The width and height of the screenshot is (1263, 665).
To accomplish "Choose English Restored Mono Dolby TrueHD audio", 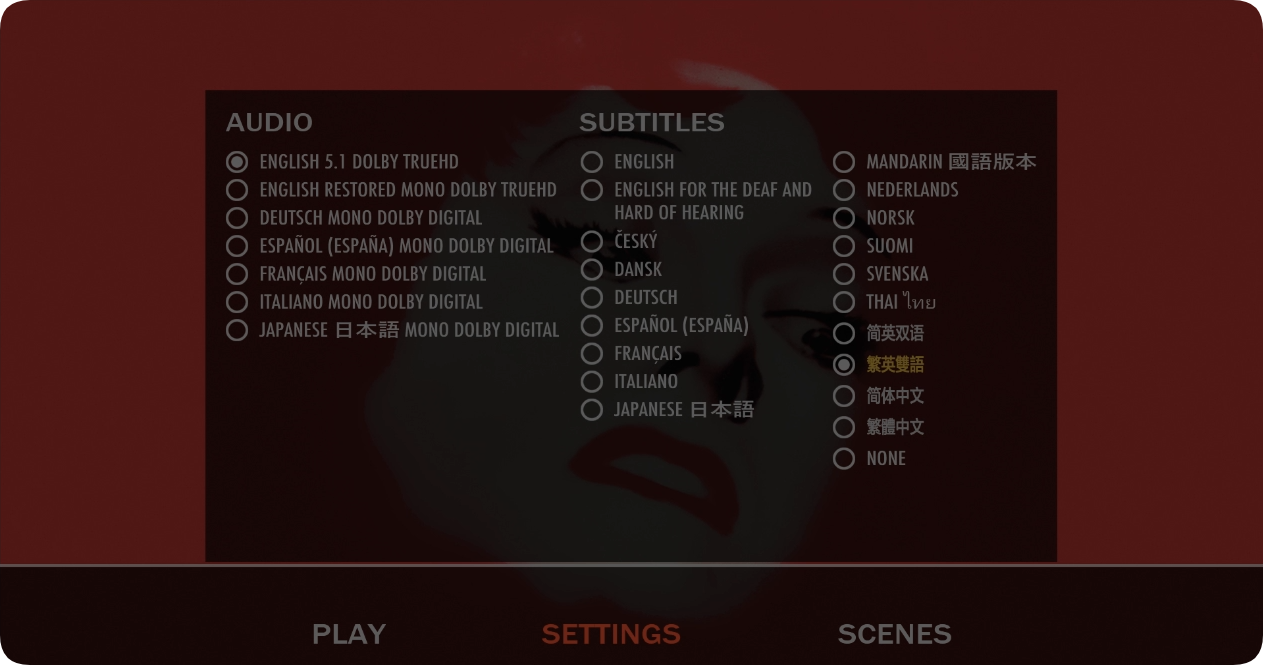I will 392,190.
